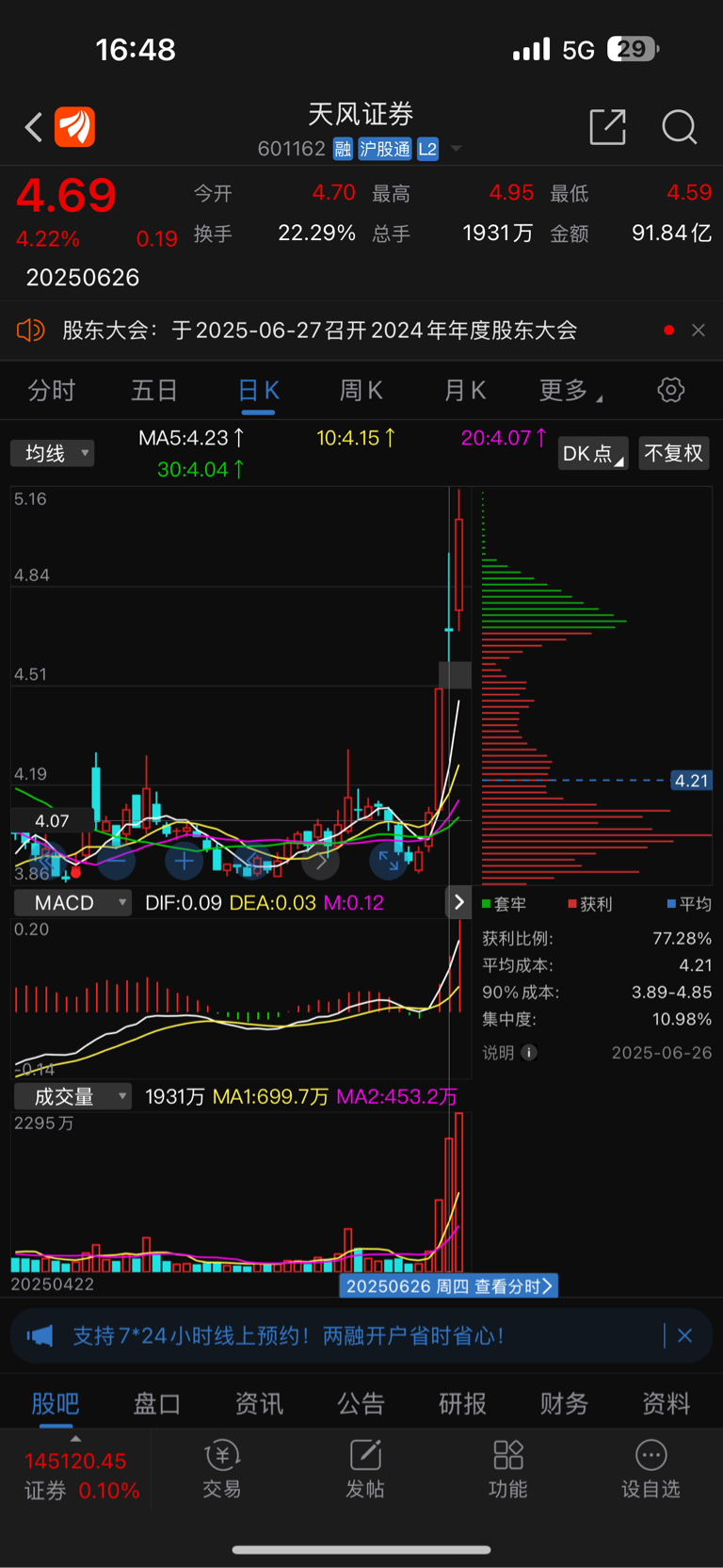Select the 日K tab
Screen dimensions: 723x1568
coord(258,390)
